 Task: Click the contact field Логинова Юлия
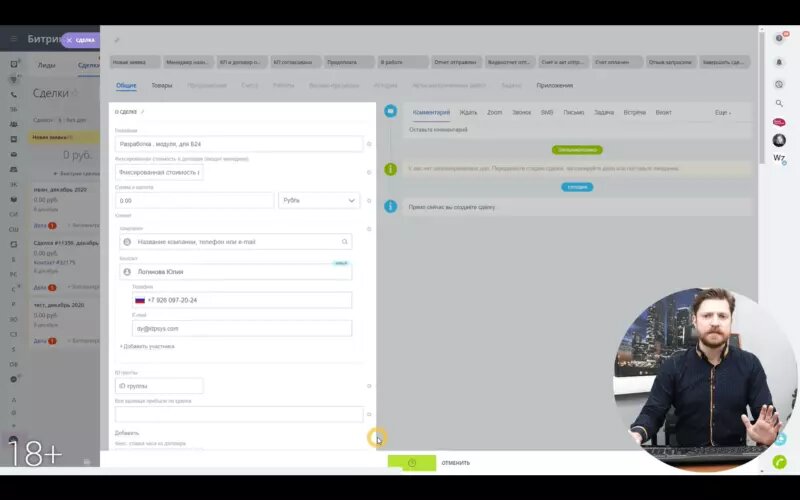pos(236,272)
